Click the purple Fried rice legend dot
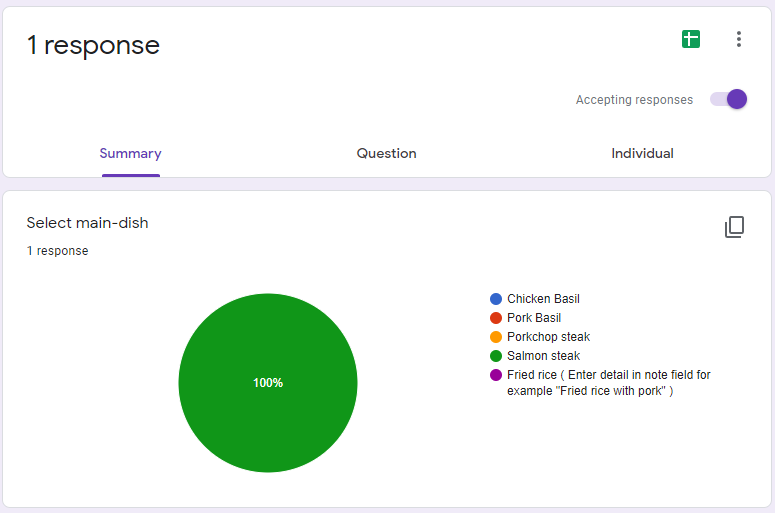775x513 pixels. point(496,375)
